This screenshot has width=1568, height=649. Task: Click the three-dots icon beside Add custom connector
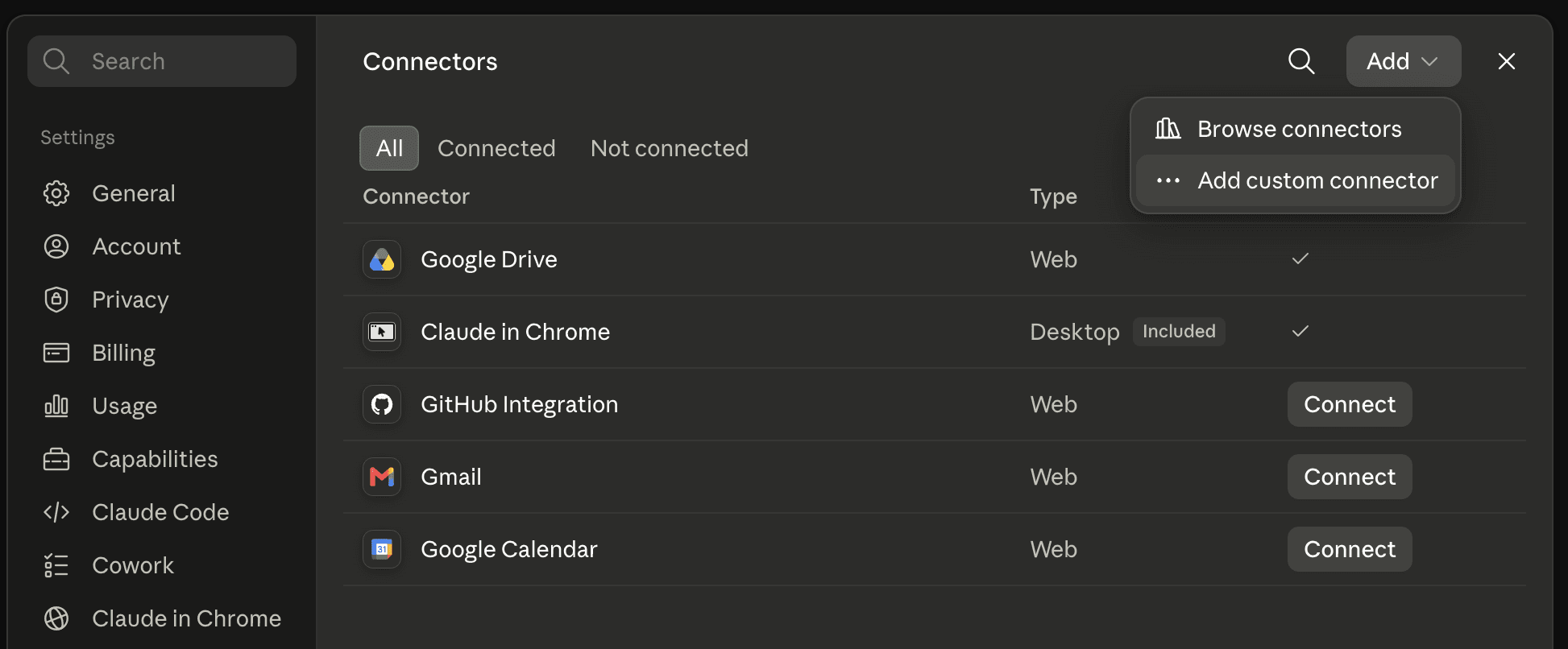coord(1168,180)
